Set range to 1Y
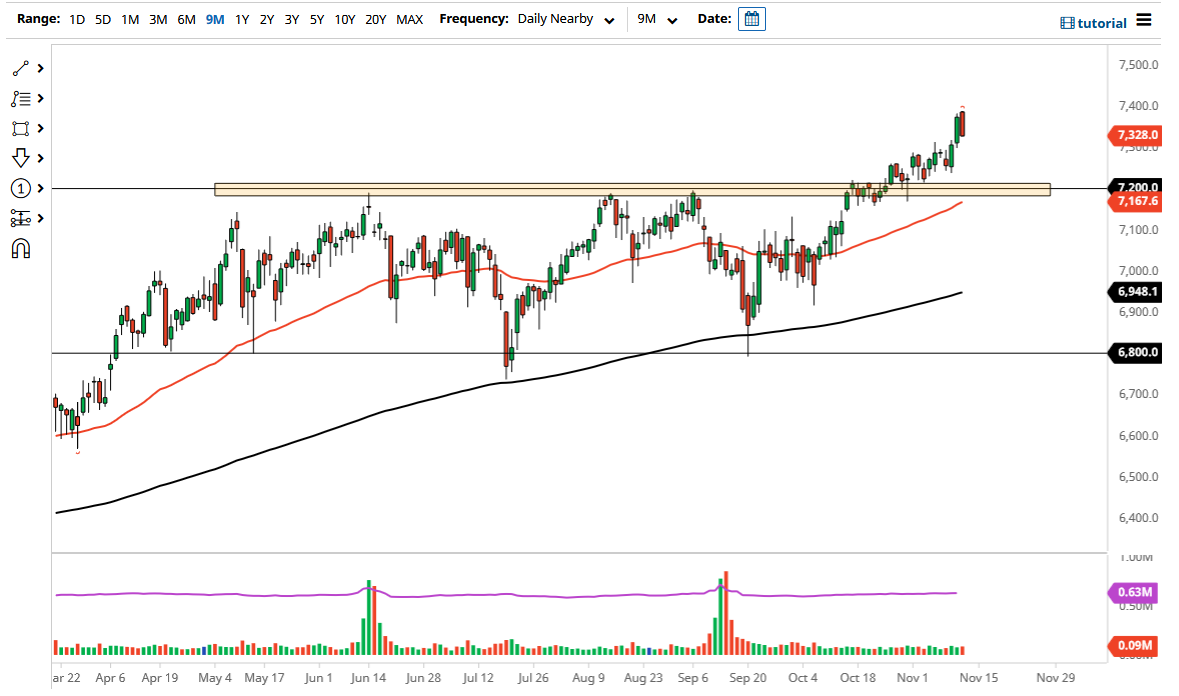1179x696 pixels. point(241,20)
